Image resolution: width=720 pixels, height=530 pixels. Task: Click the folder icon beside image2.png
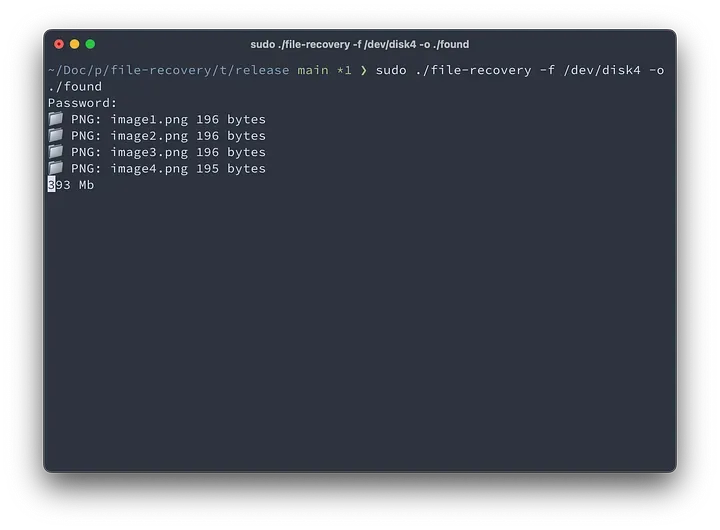pyautogui.click(x=56, y=135)
